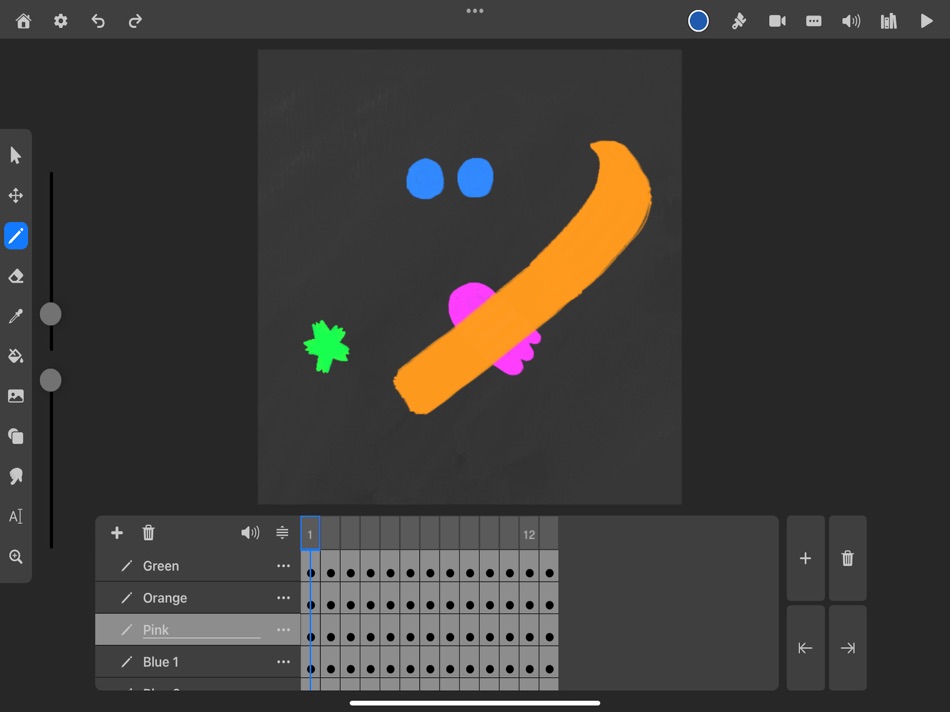The height and width of the screenshot is (712, 950).
Task: Tap the green star shape on canvas
Action: (x=327, y=346)
